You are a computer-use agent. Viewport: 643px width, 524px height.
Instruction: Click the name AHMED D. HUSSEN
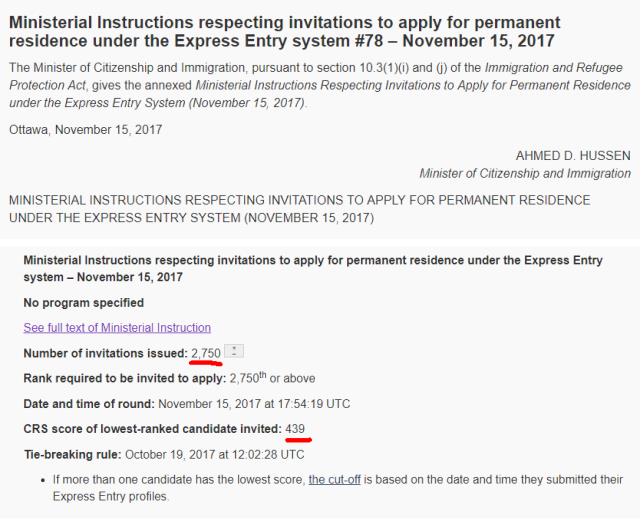[x=573, y=156]
